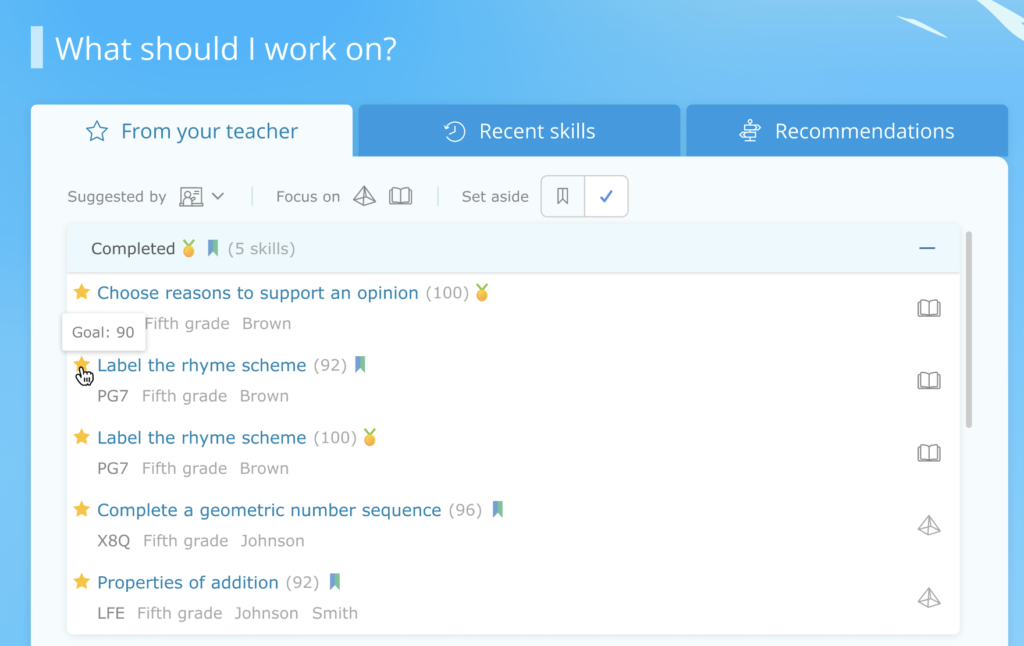Click the gold medal next to Label the rhyme scheme (100)
The width and height of the screenshot is (1024, 646).
(370, 437)
